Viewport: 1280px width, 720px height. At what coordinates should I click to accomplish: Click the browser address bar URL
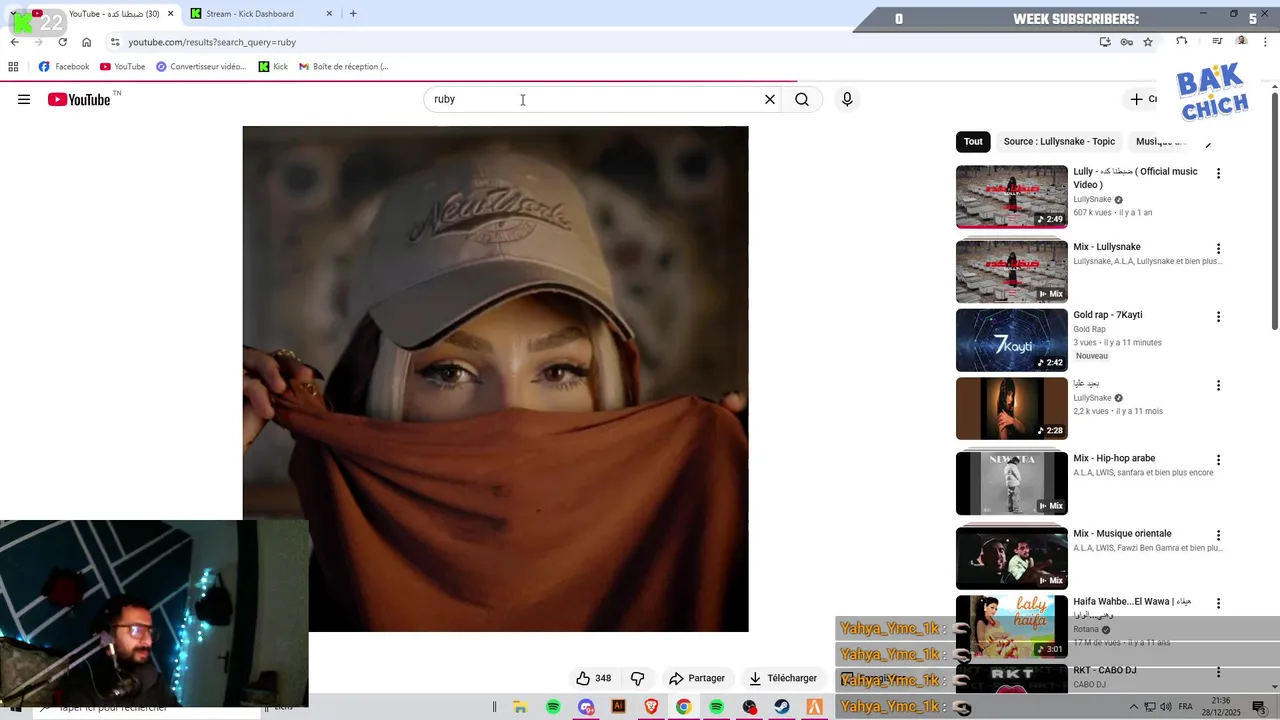point(212,42)
